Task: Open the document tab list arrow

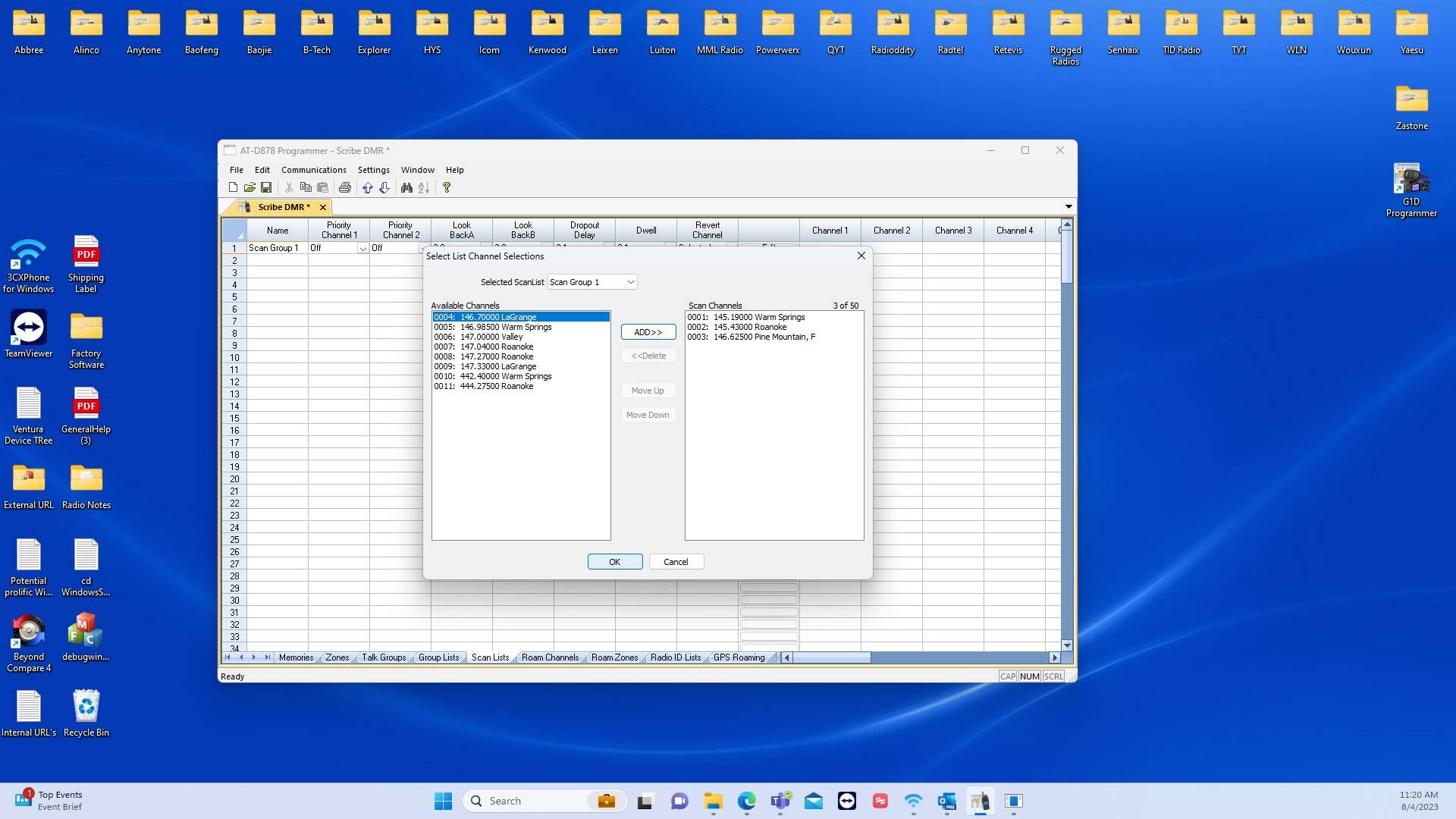Action: 1068,206
